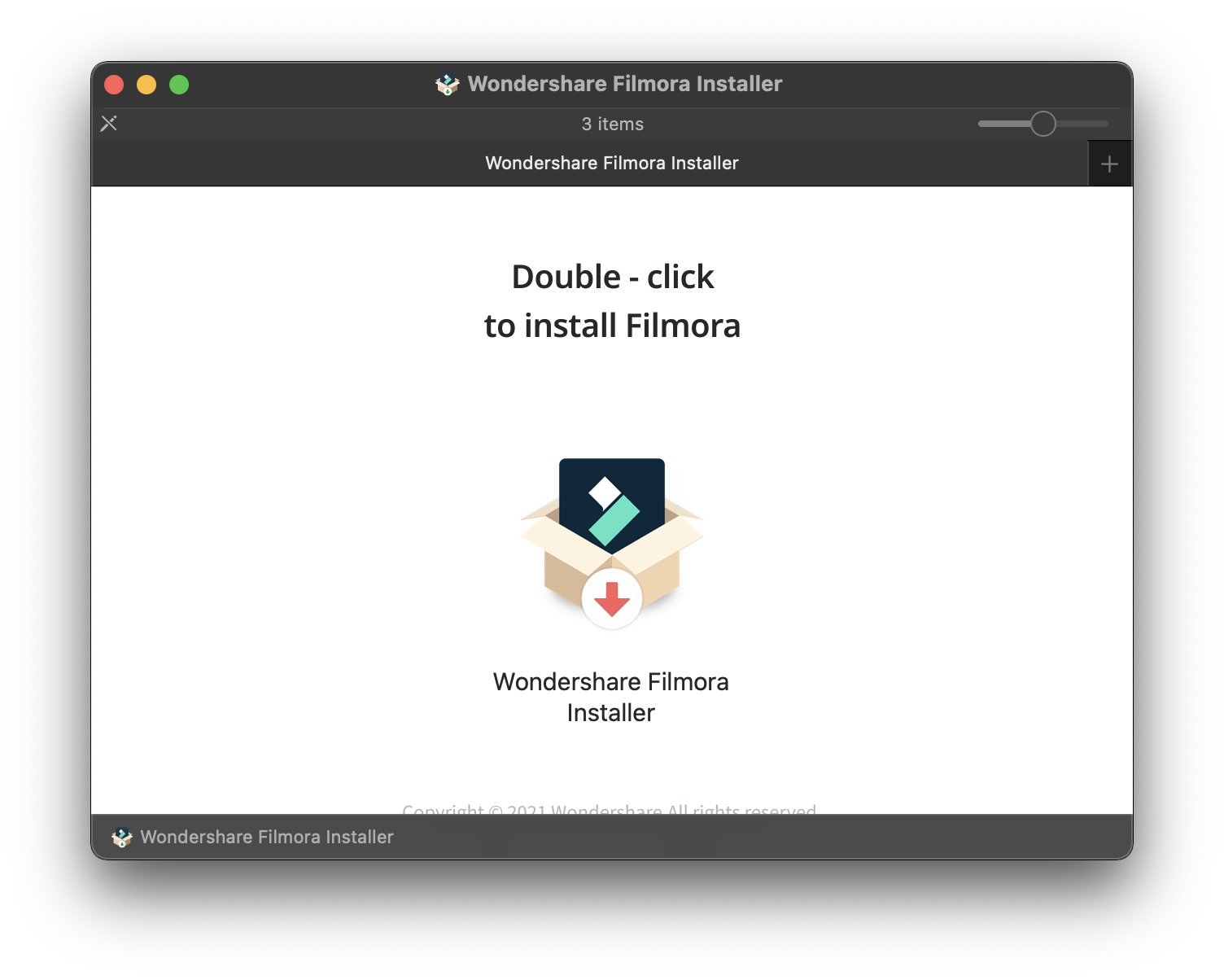Viewport: 1224px width, 980px height.
Task: Click the plus icon to open new tab
Action: click(x=1109, y=163)
